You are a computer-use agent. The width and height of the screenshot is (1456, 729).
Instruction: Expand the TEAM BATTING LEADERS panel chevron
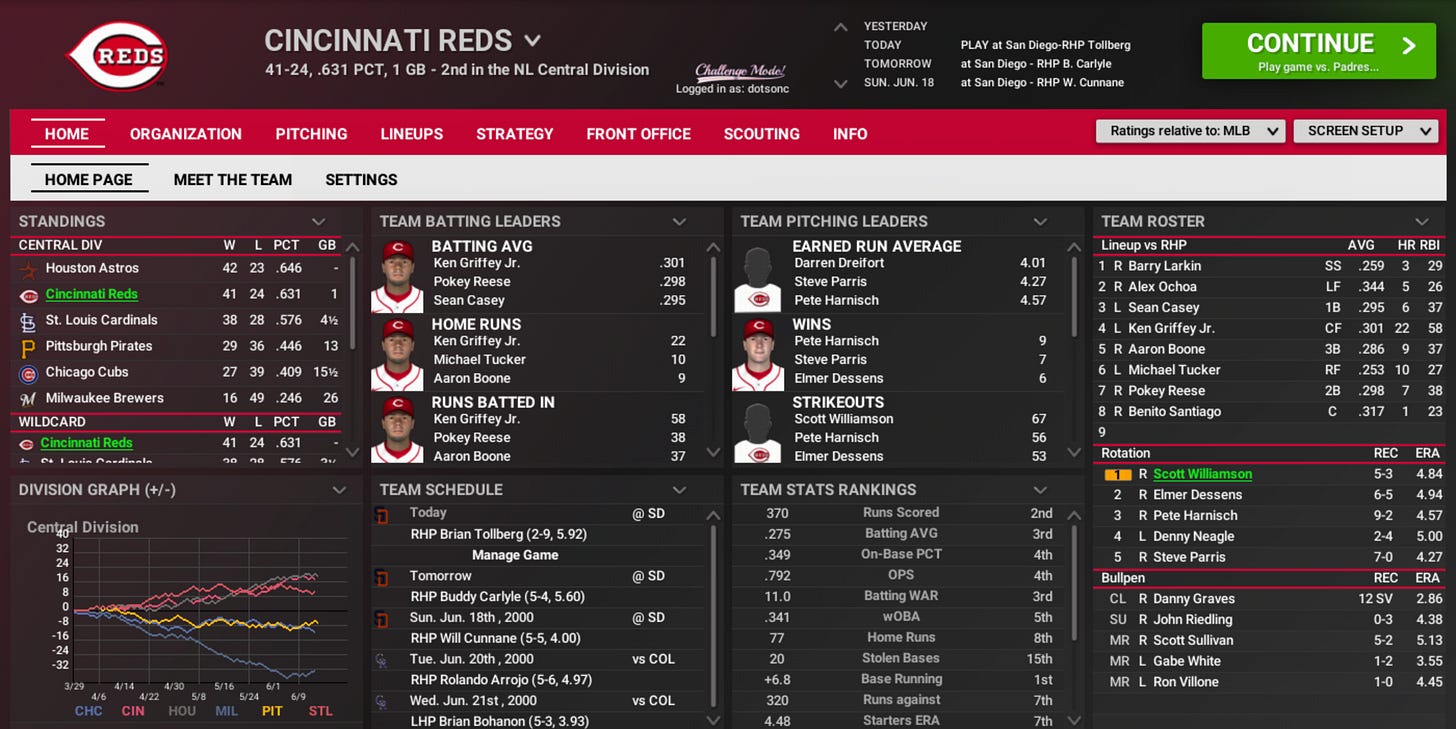[x=680, y=222]
